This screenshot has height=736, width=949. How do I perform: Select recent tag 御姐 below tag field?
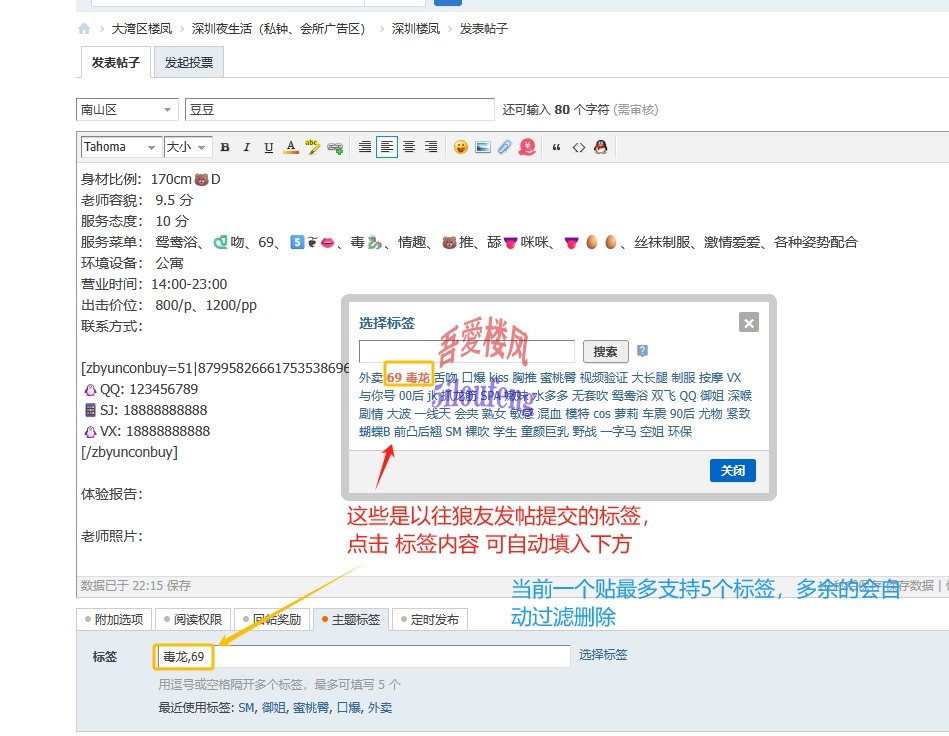point(274,708)
